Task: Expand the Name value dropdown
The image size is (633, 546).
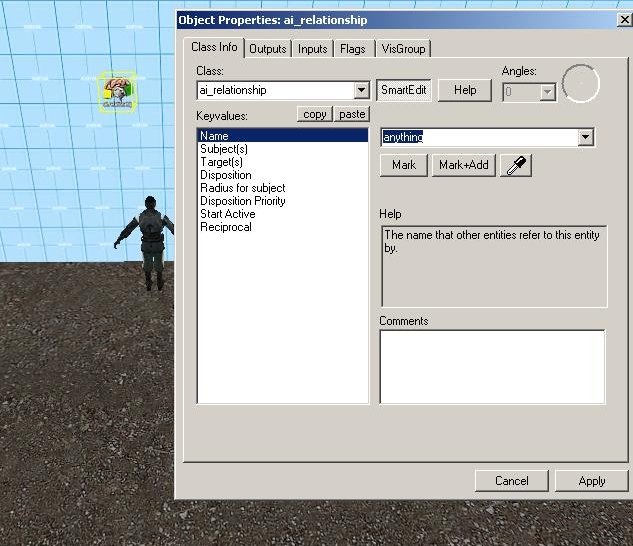Action: coord(586,138)
